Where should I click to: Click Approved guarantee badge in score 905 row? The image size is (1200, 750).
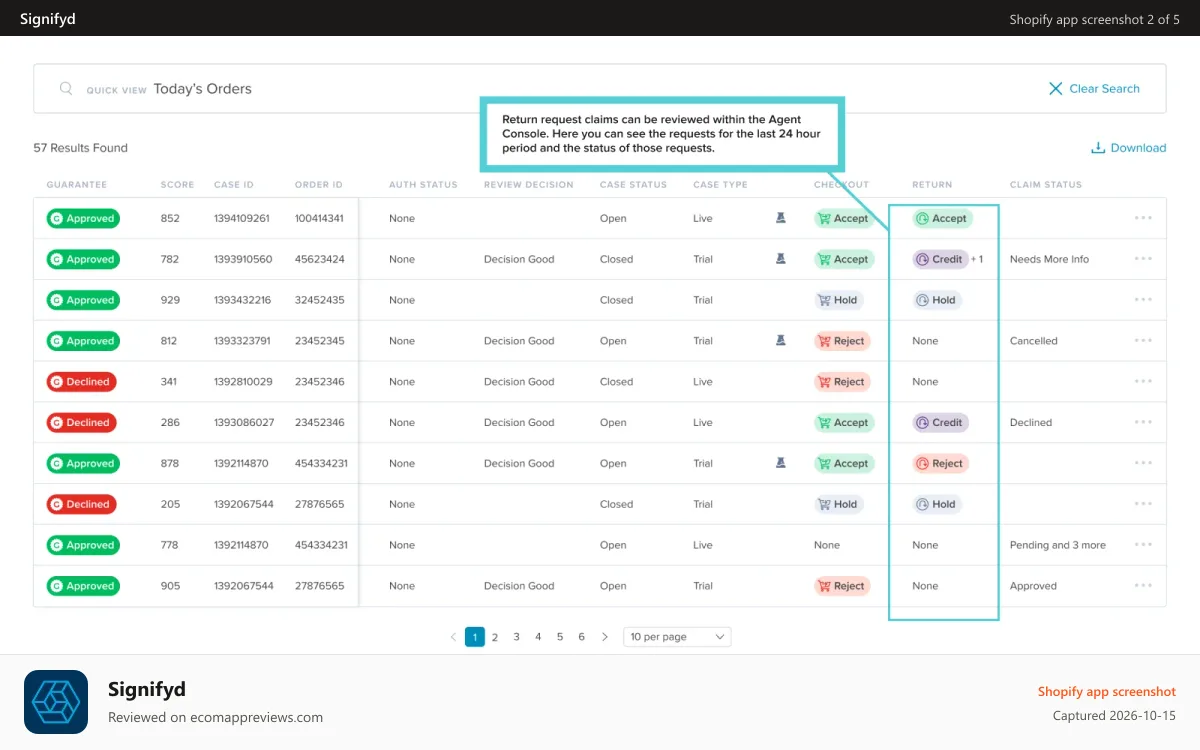(83, 586)
